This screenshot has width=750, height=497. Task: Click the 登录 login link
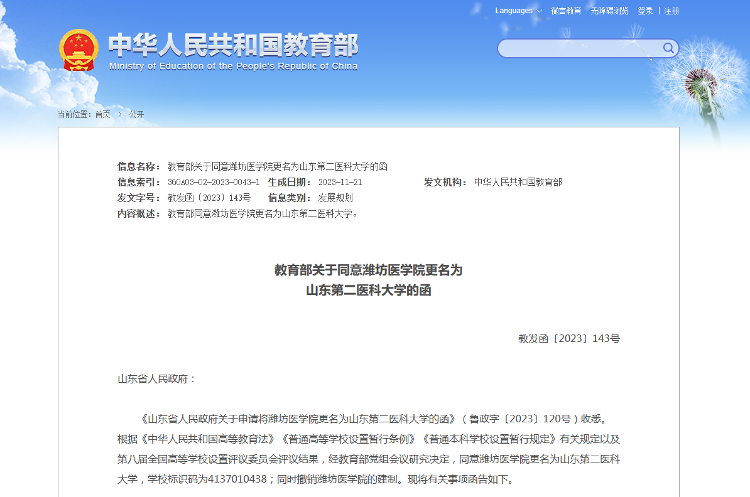click(645, 11)
